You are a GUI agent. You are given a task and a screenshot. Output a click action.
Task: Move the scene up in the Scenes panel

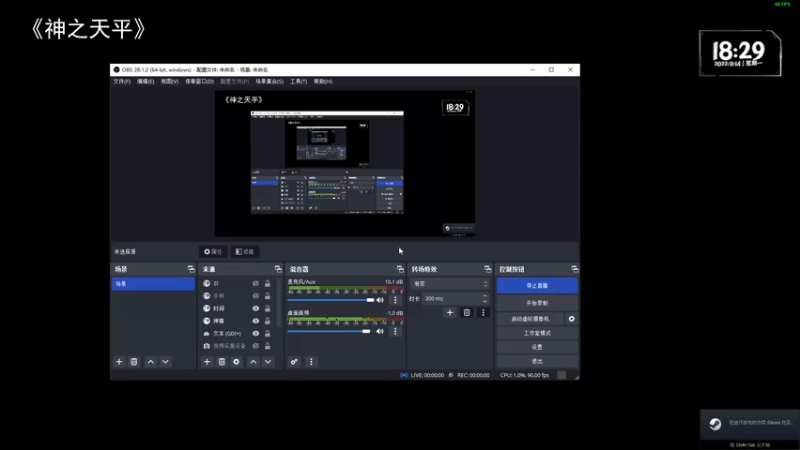point(151,362)
